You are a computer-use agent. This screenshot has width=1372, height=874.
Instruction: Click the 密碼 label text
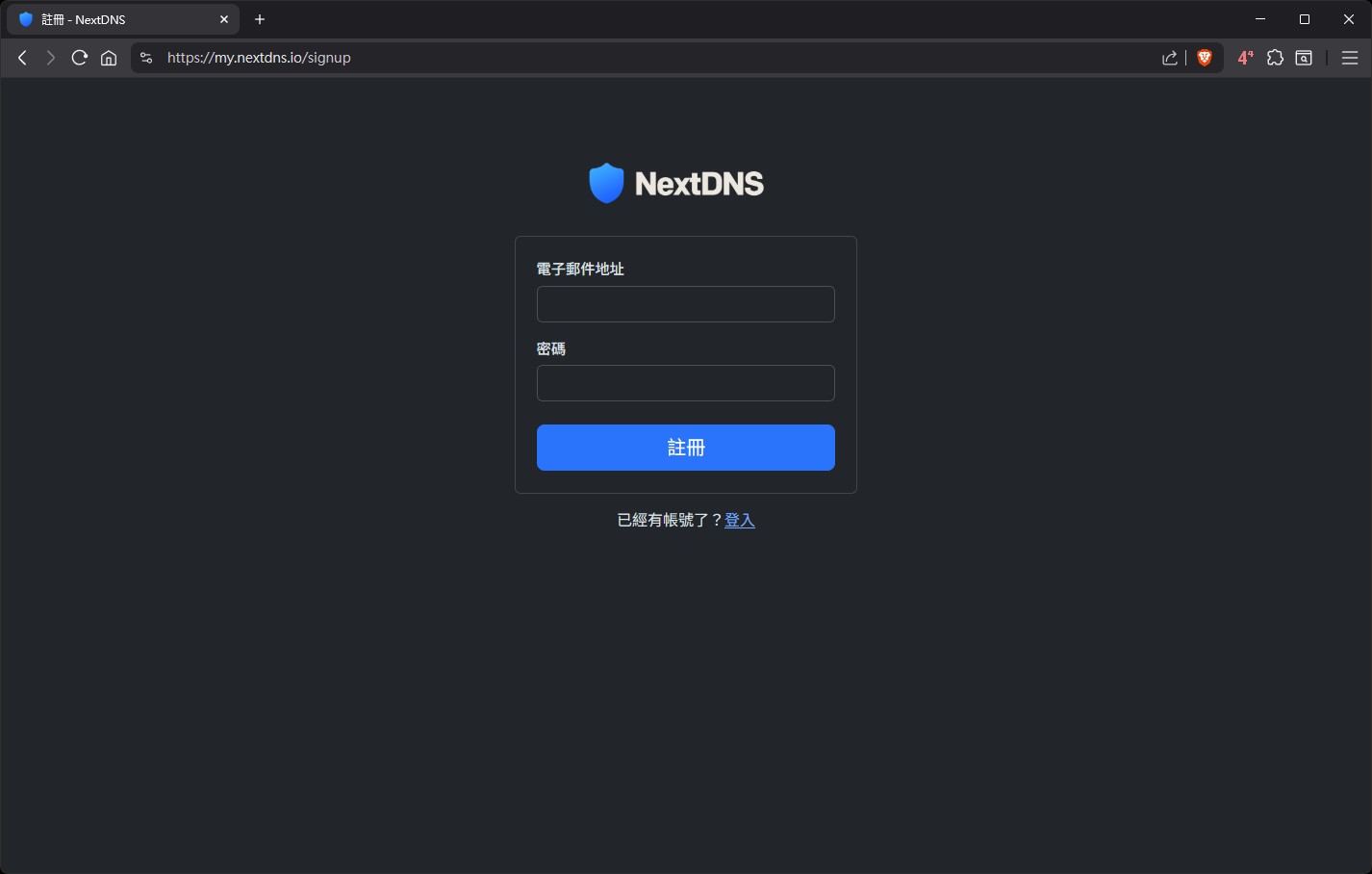tap(551, 348)
